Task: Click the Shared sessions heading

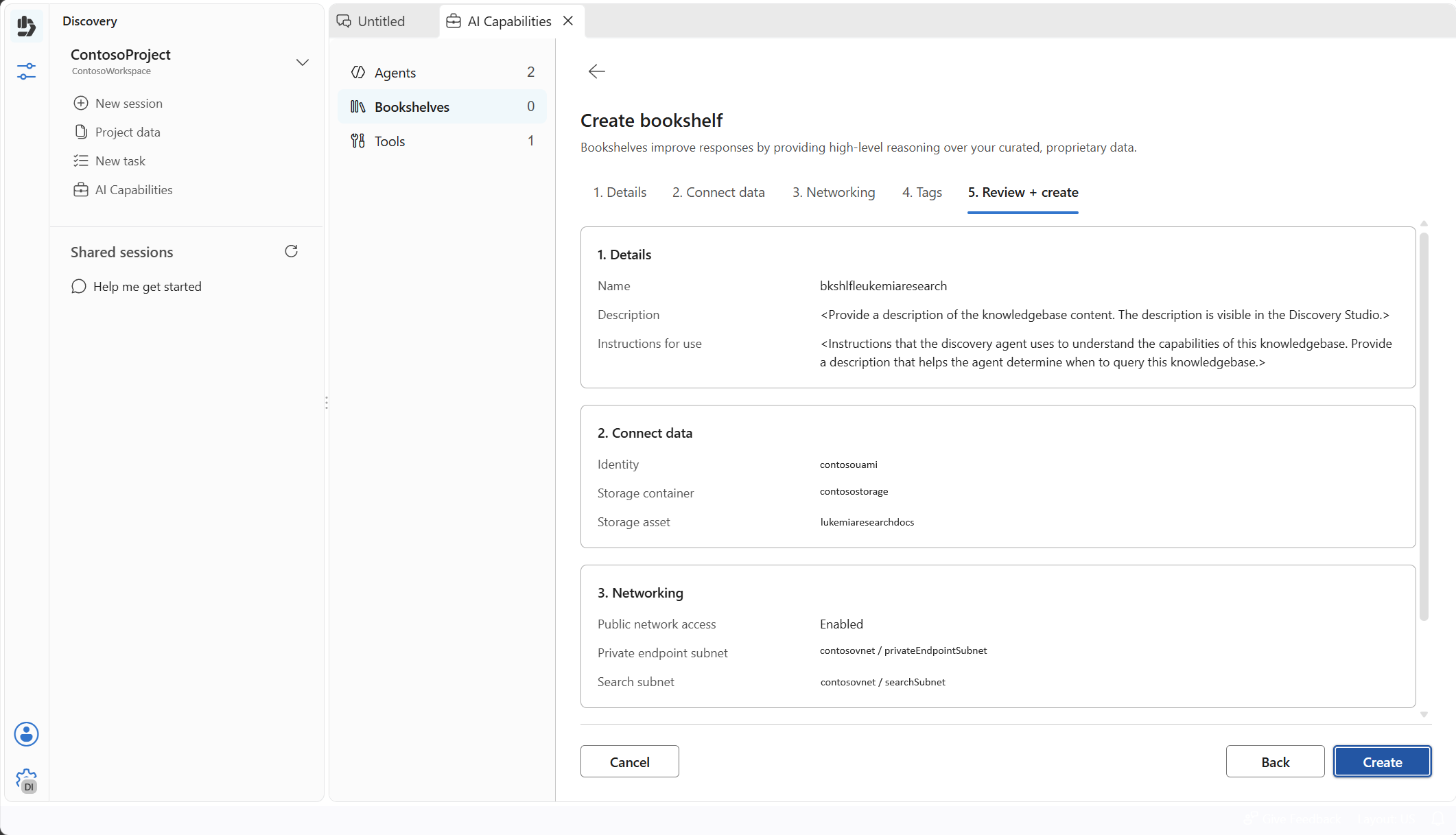Action: tap(121, 252)
